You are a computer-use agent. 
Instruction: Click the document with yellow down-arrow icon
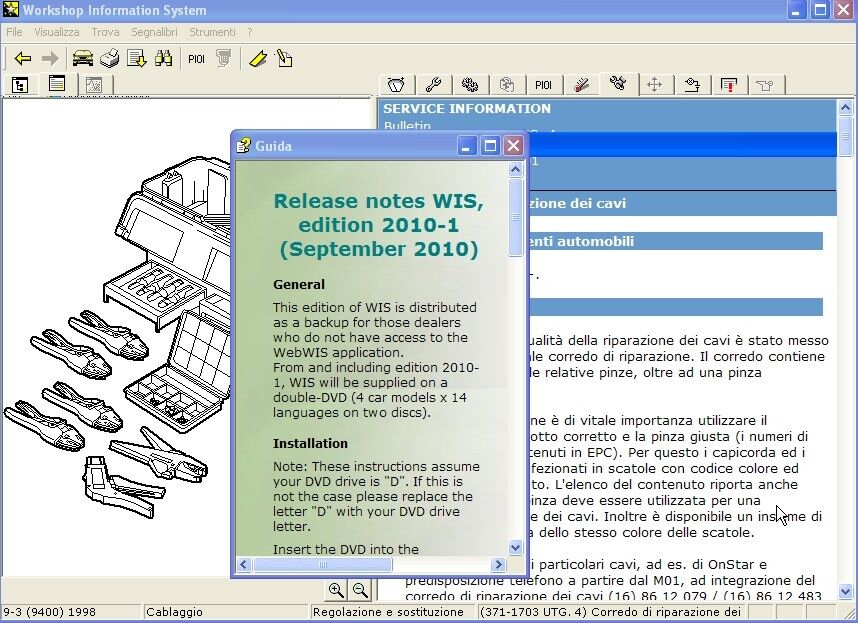point(136,59)
